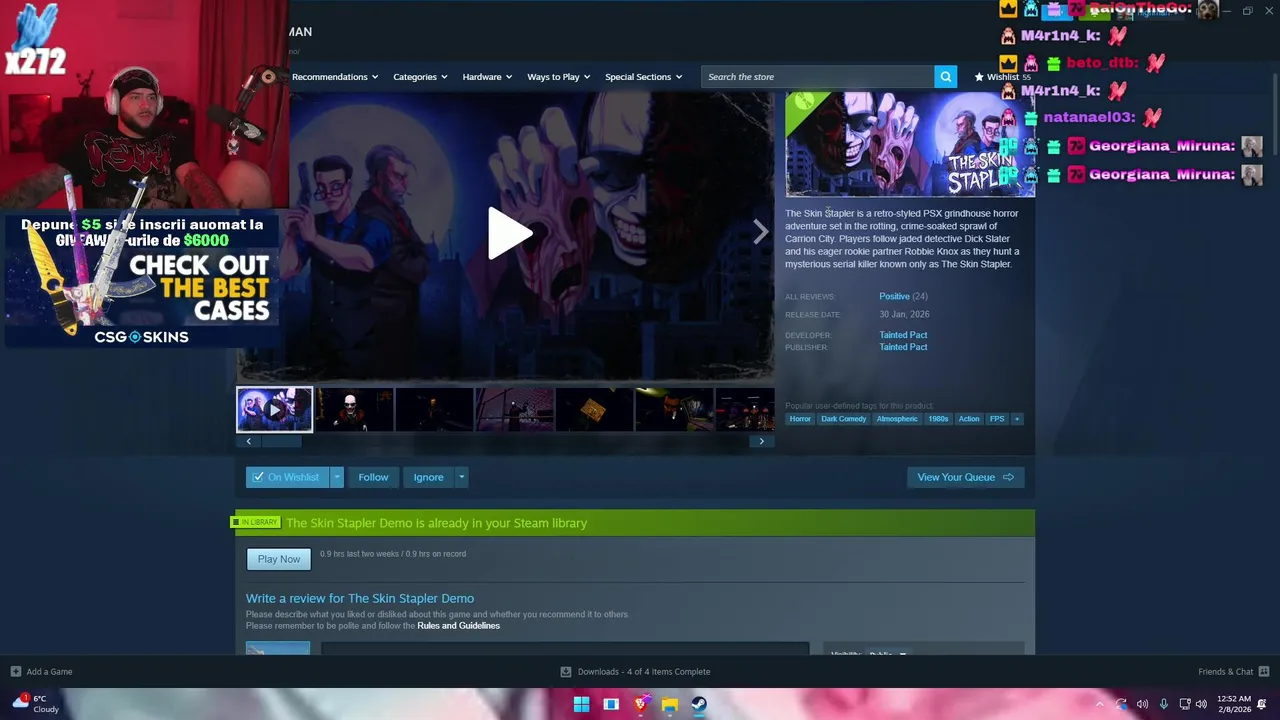Screen dimensions: 1280x720
Task: Click the microphone tray icon
Action: coord(1163,704)
